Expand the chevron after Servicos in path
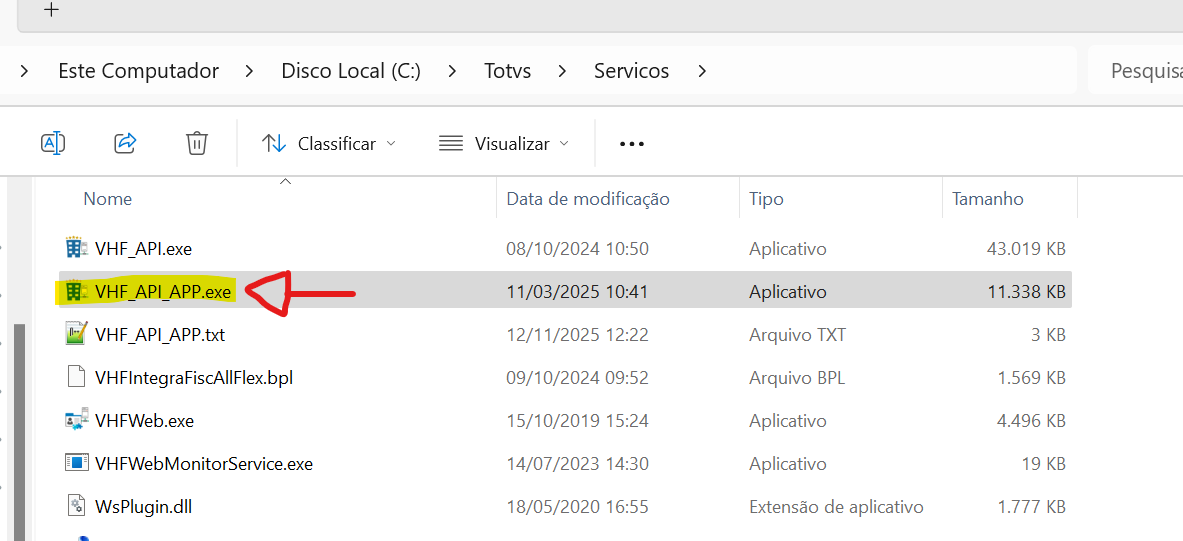The image size is (1183, 541). pos(702,71)
